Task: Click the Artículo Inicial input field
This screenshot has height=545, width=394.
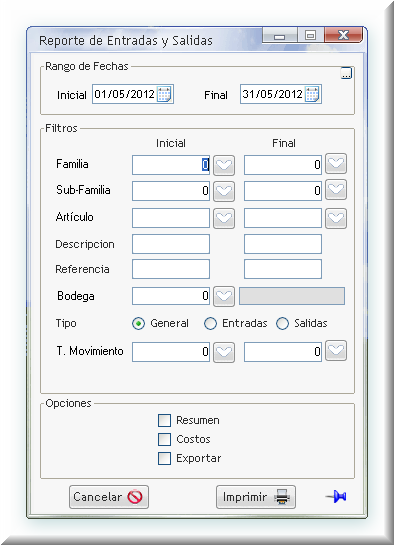Action: coord(171,218)
